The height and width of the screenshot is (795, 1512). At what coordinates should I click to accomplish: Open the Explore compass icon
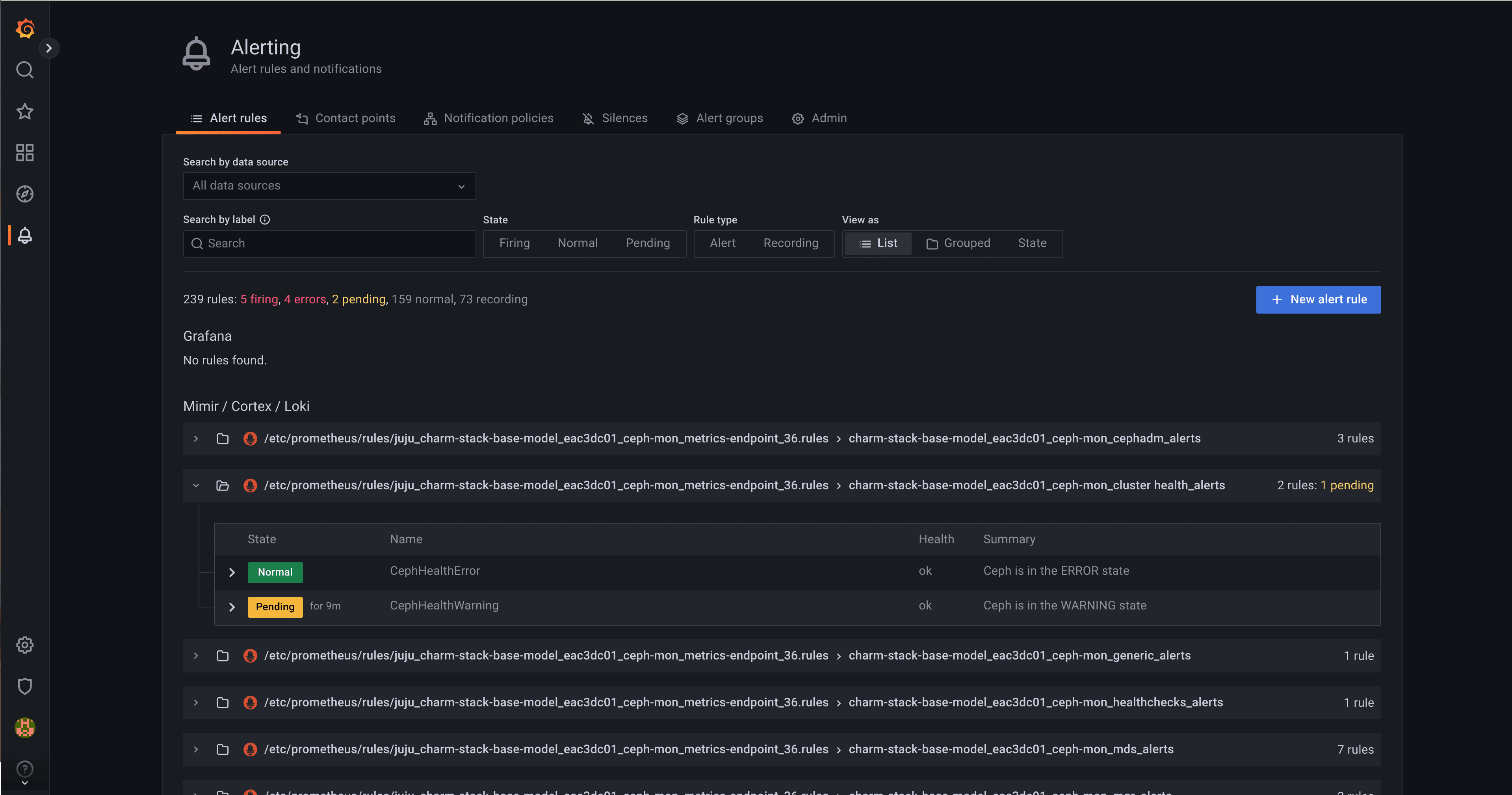pyautogui.click(x=25, y=194)
